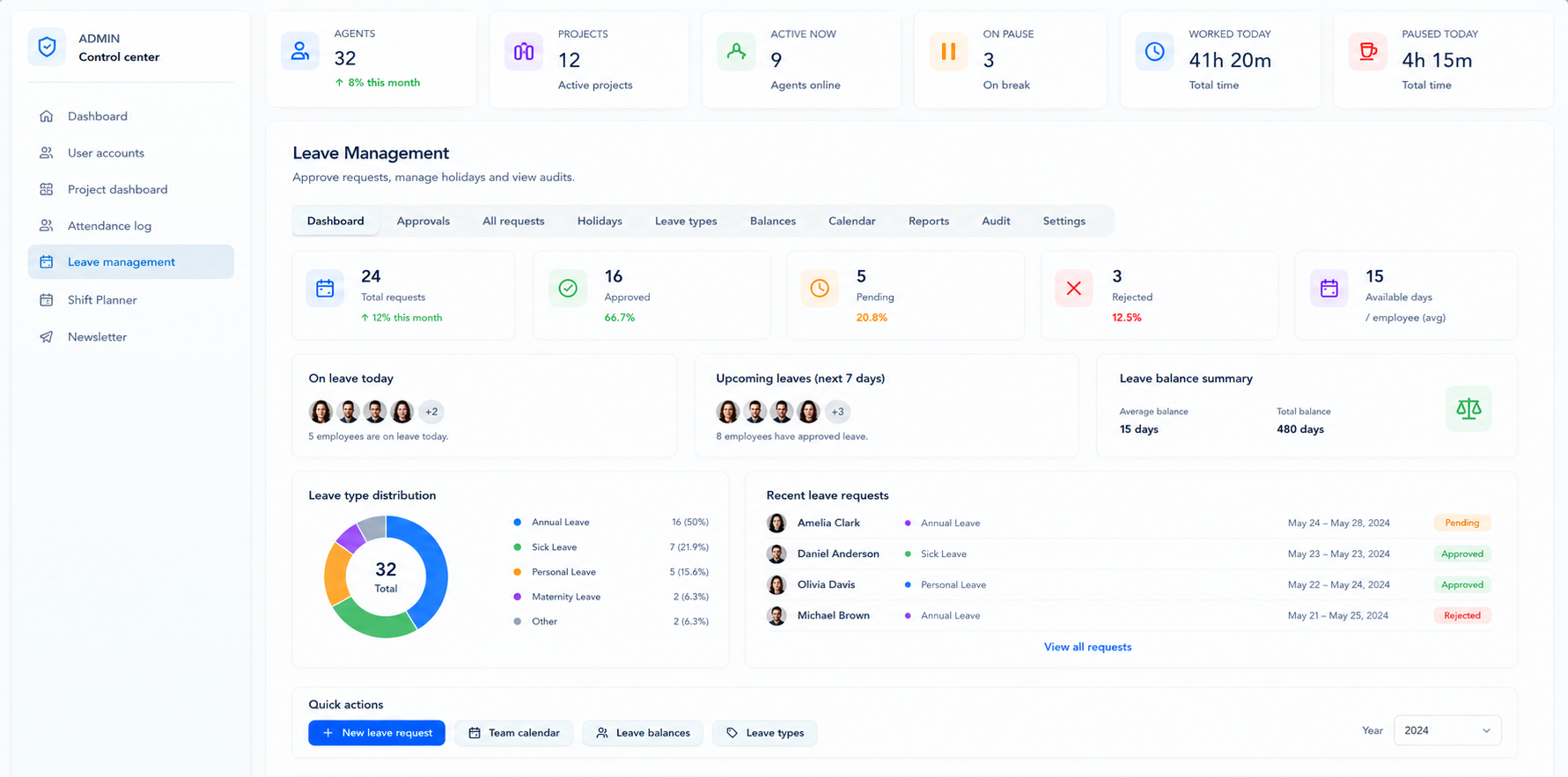Click the Leave balances quick action button
This screenshot has height=777, width=1568.
[643, 733]
